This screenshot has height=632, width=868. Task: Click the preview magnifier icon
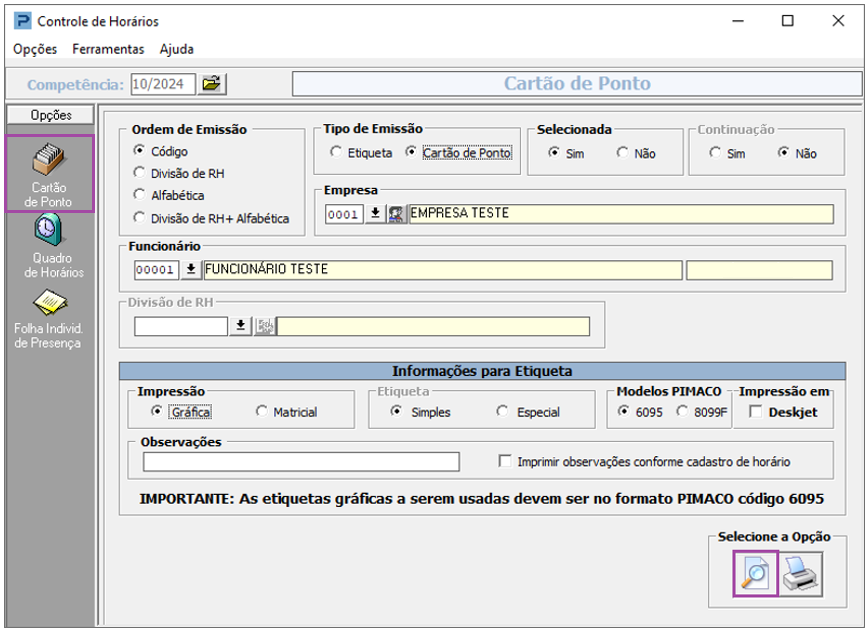click(x=753, y=575)
